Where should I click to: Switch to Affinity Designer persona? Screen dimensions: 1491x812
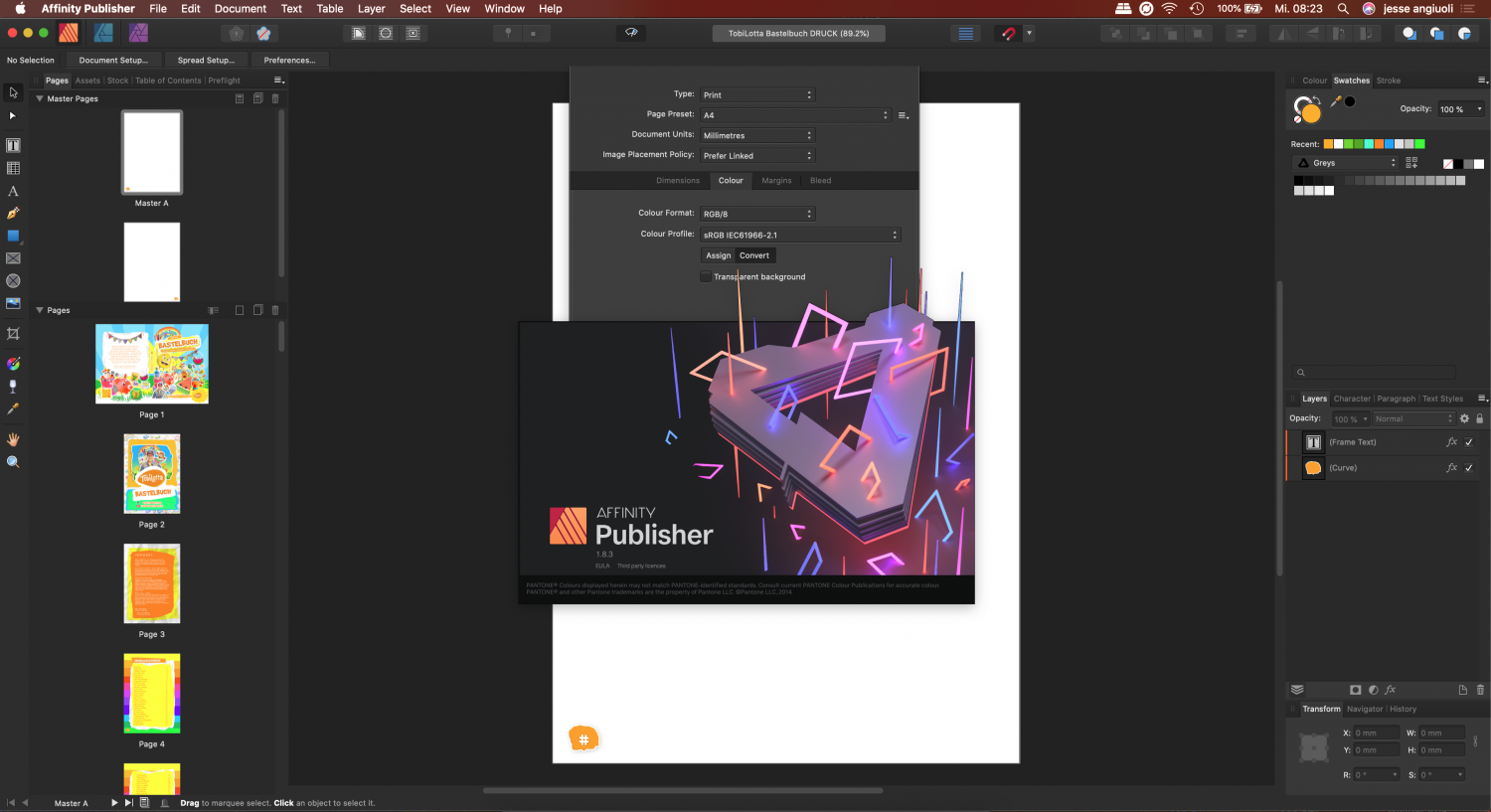tap(103, 33)
